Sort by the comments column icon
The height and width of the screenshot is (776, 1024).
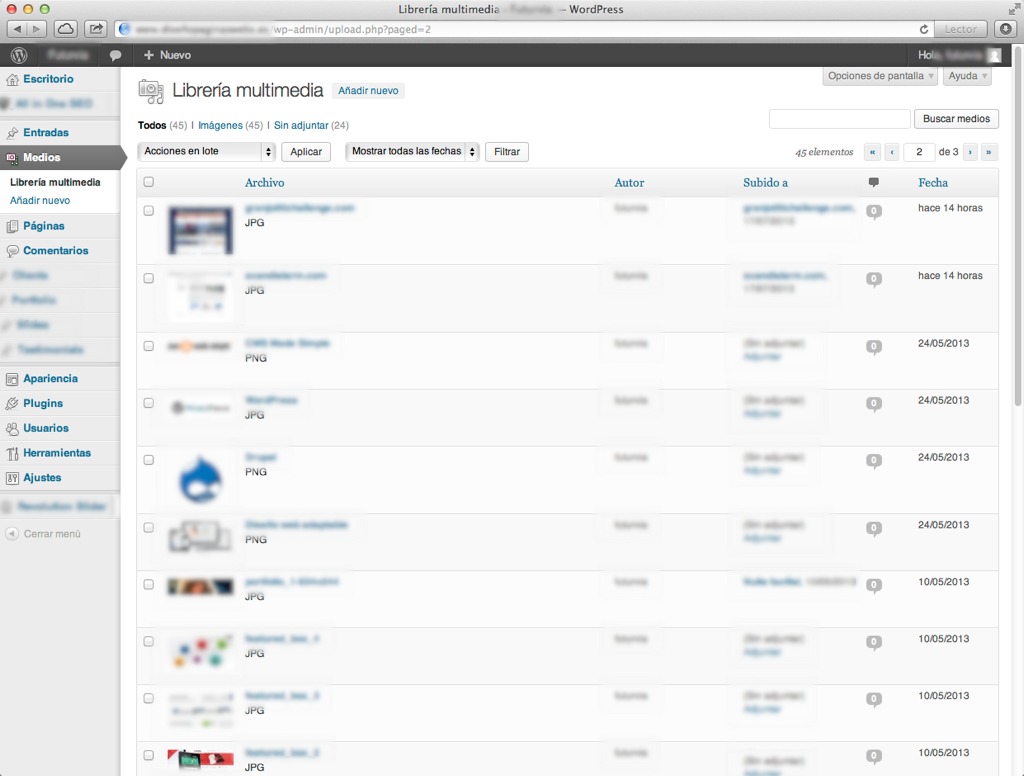(x=873, y=182)
